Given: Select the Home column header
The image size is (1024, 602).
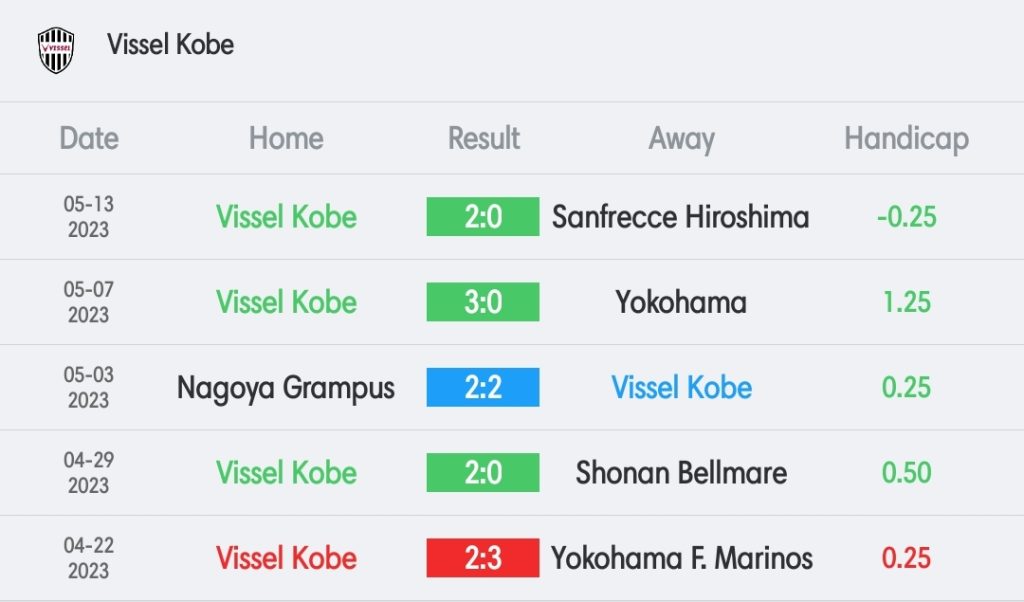Looking at the screenshot, I should click(x=286, y=138).
